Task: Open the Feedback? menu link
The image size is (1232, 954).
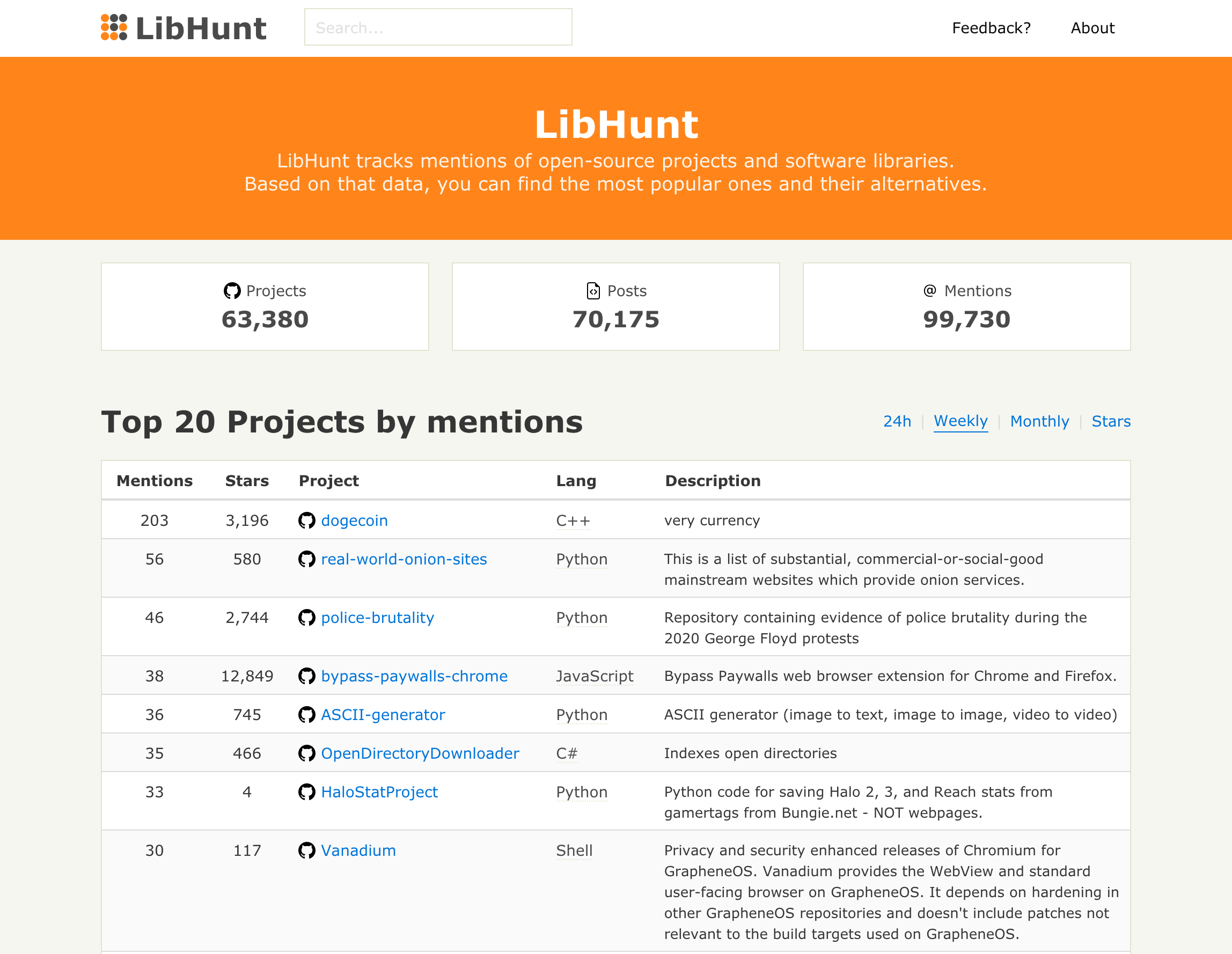Action: pyautogui.click(x=991, y=28)
